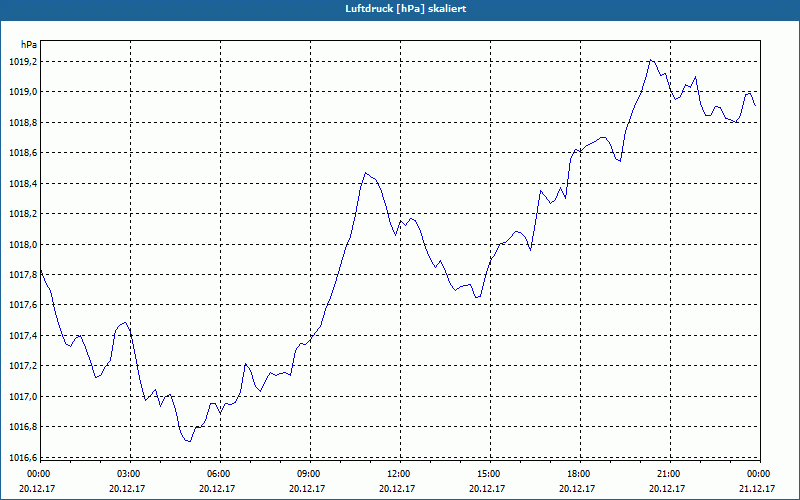Click the "09:00" time label
The image size is (800, 500).
pyautogui.click(x=310, y=474)
